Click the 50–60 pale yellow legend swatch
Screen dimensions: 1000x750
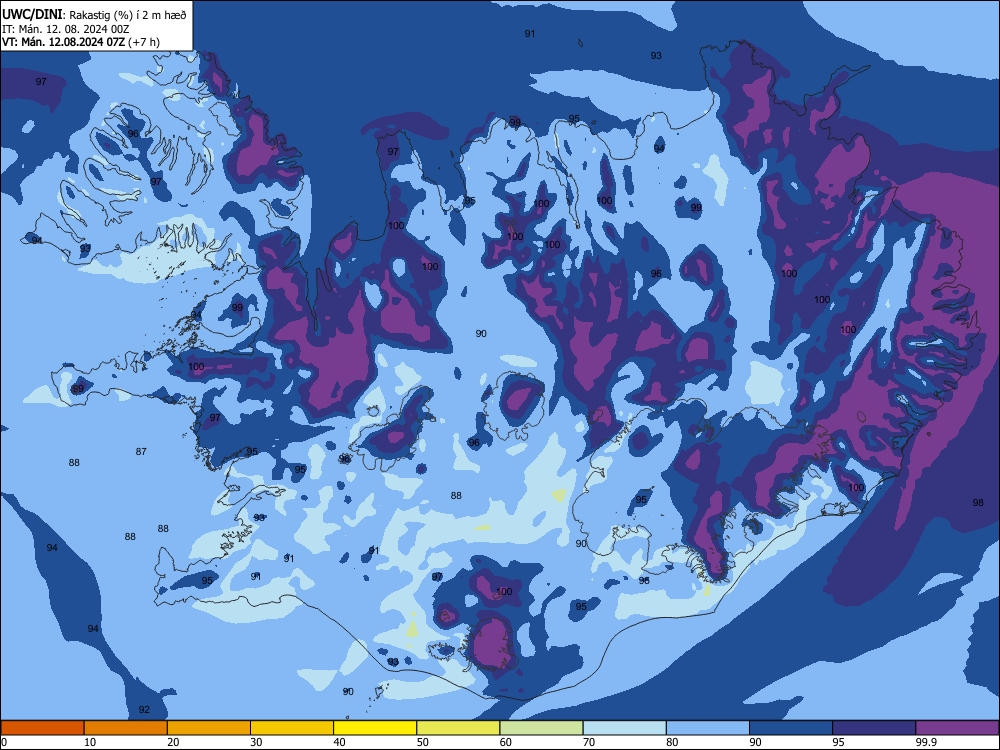tap(458, 728)
